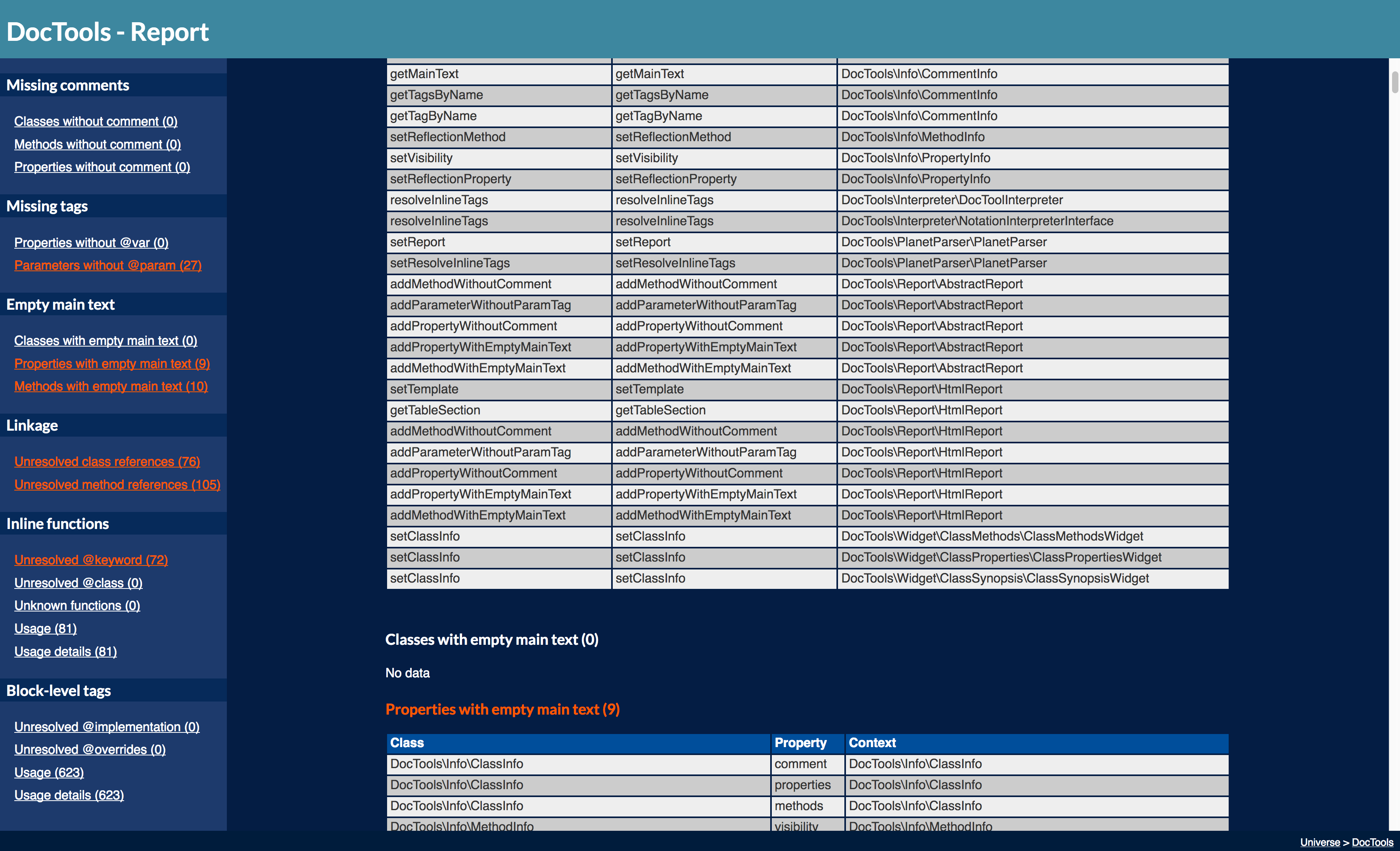The image size is (1400, 851).
Task: Open the Classes without comment report
Action: click(x=95, y=121)
